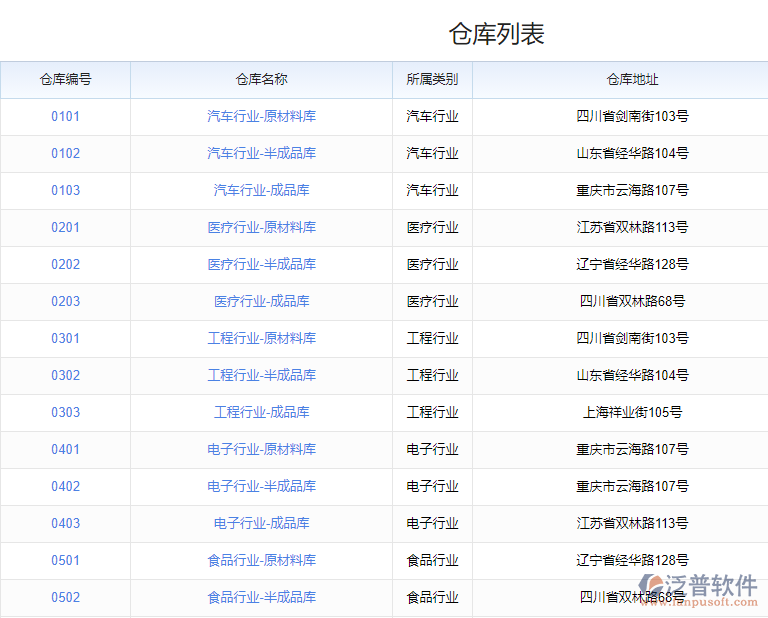Click address 四川省剑南街103号 in row 0101
Screen dimensions: 768x618
(x=632, y=117)
